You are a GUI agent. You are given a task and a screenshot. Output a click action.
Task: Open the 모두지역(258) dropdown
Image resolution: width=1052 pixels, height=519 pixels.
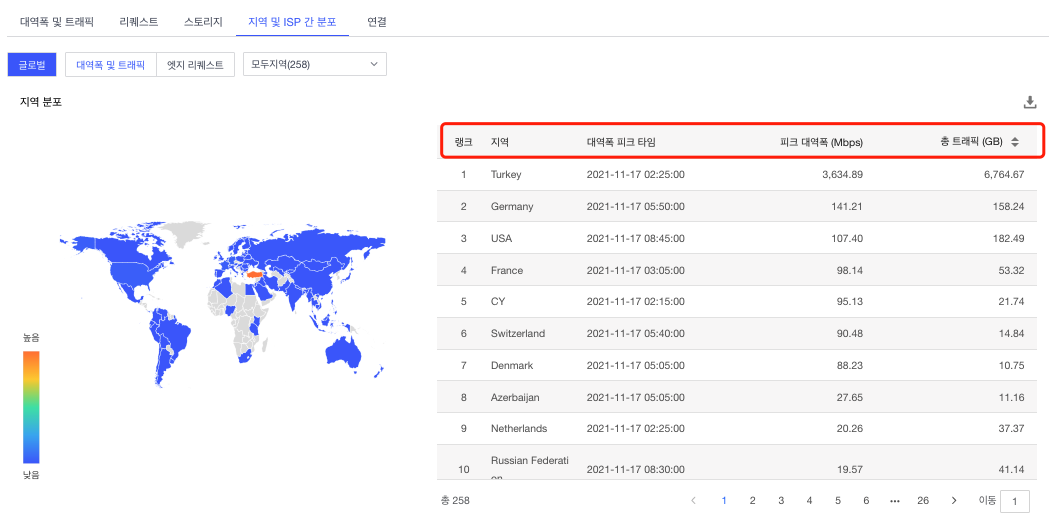click(314, 64)
